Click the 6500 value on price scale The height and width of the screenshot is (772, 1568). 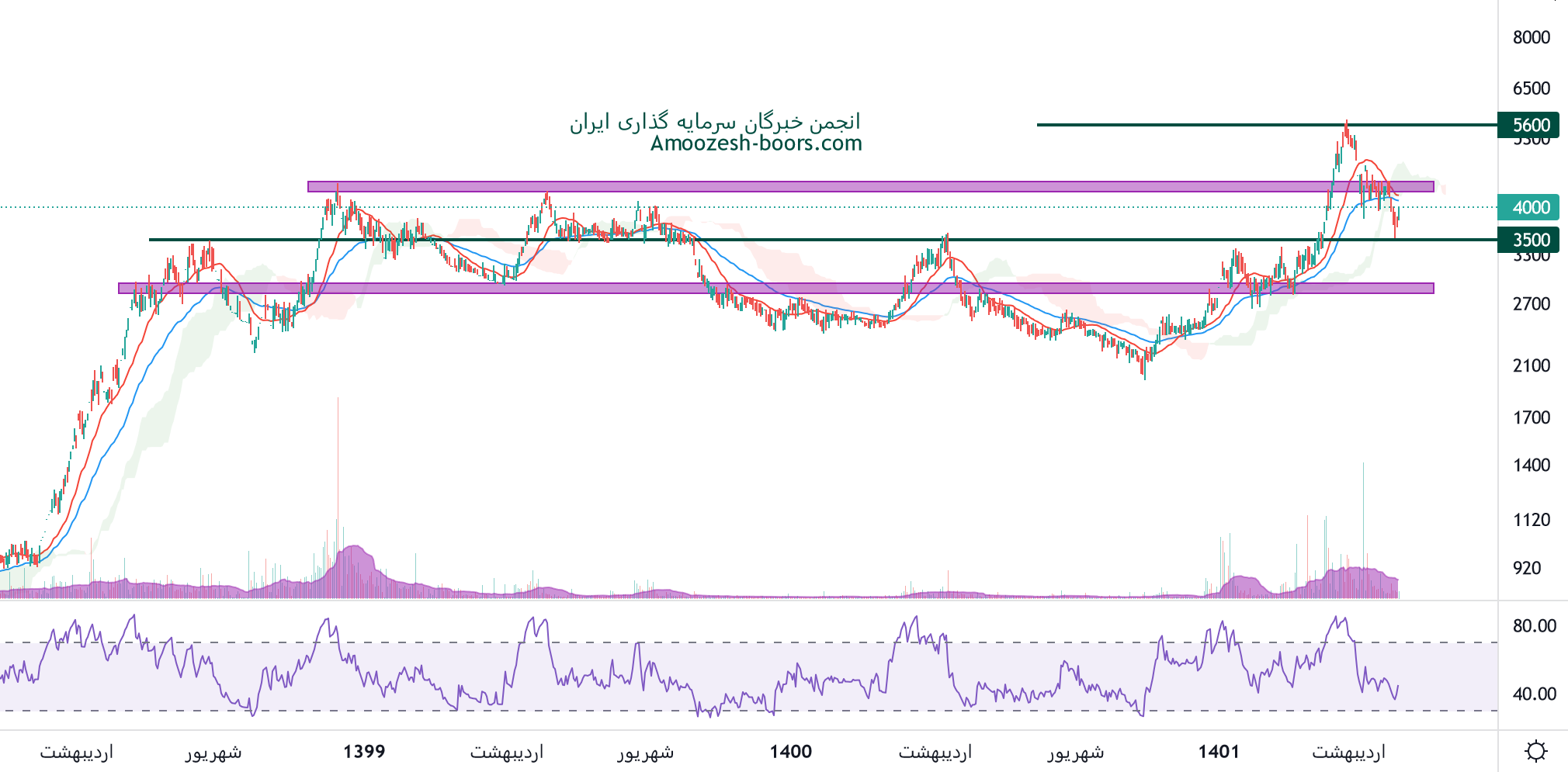[1531, 88]
